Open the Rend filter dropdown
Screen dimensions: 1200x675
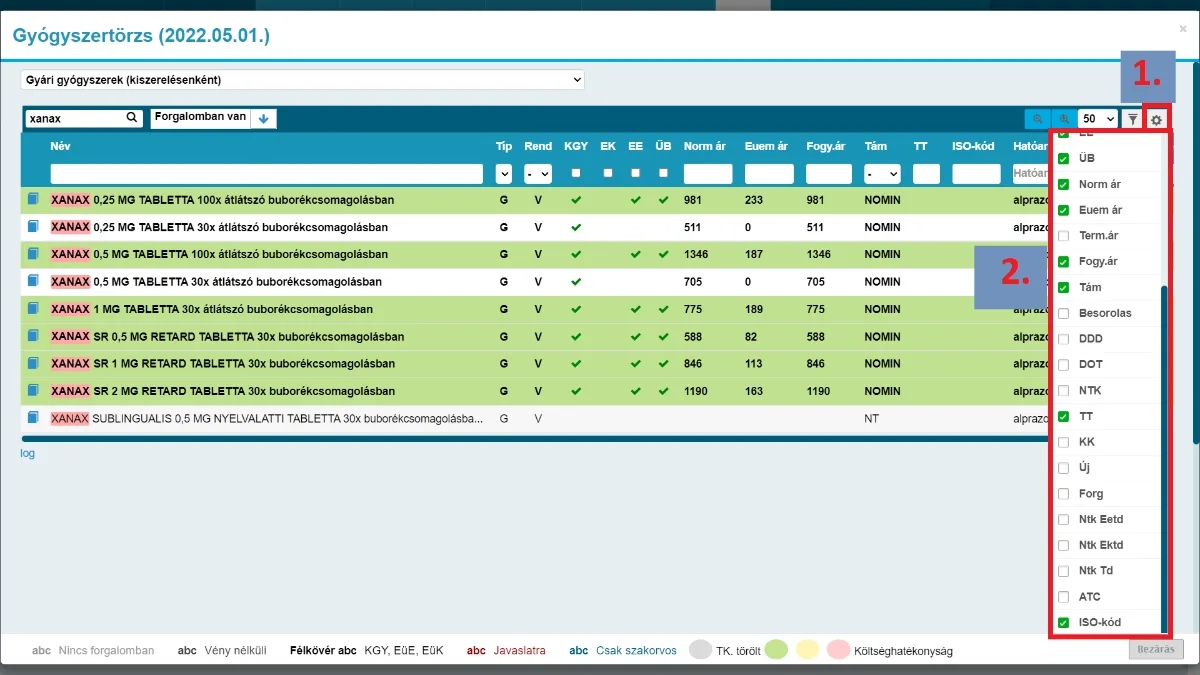click(538, 173)
